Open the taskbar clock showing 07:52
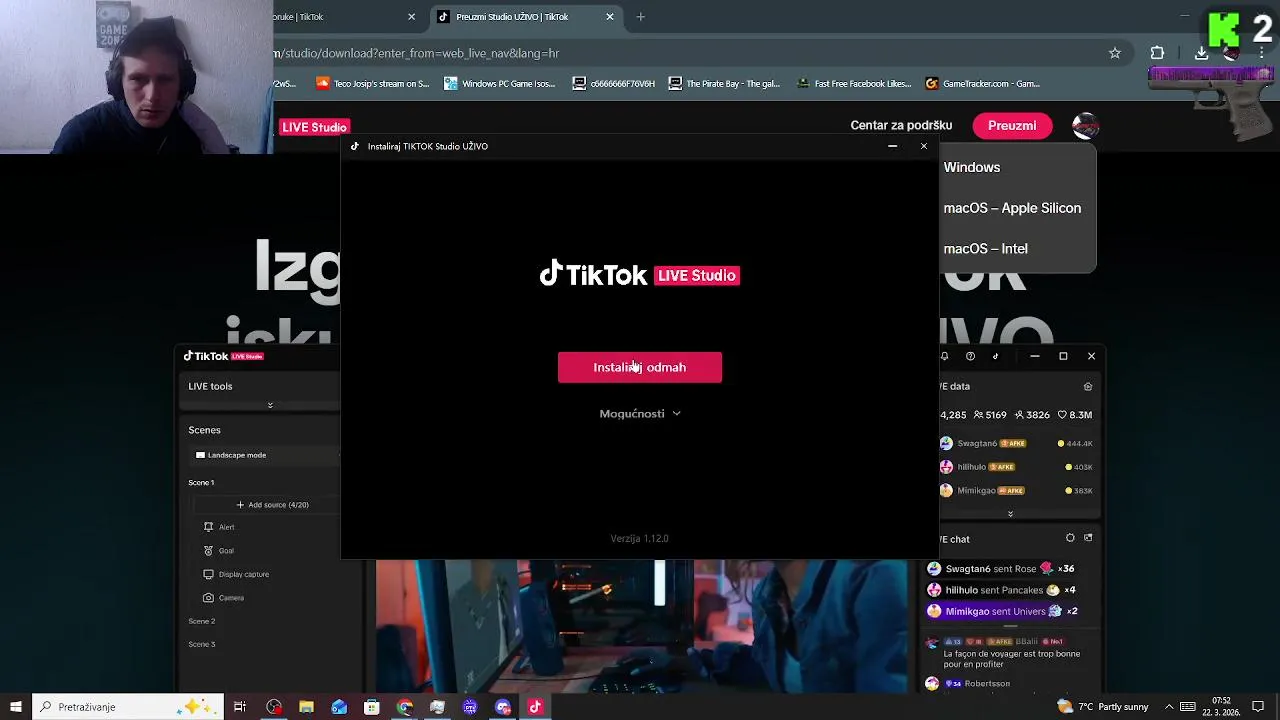The height and width of the screenshot is (720, 1280). [1222, 707]
